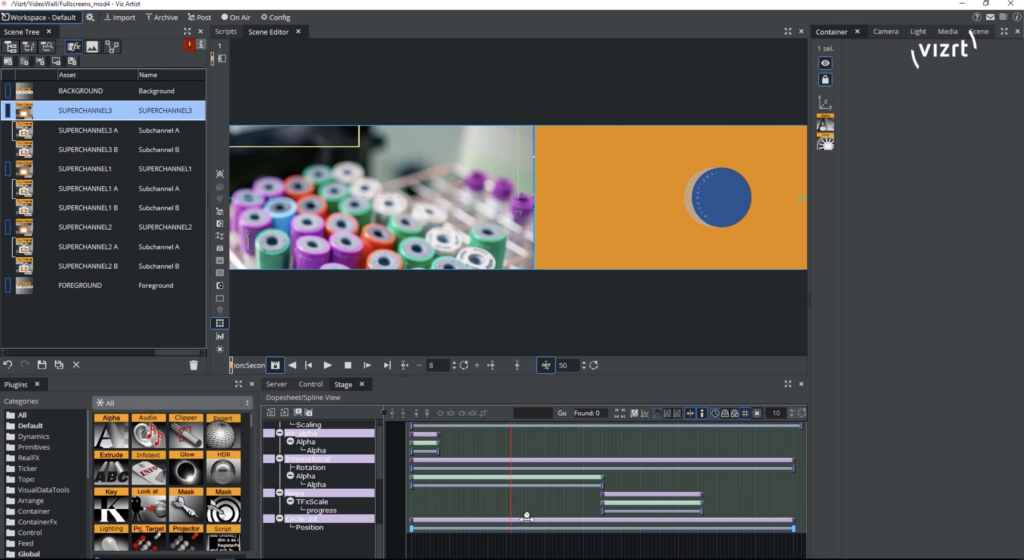Image resolution: width=1024 pixels, height=560 pixels.
Task: Stop the animation playback
Action: (x=347, y=365)
